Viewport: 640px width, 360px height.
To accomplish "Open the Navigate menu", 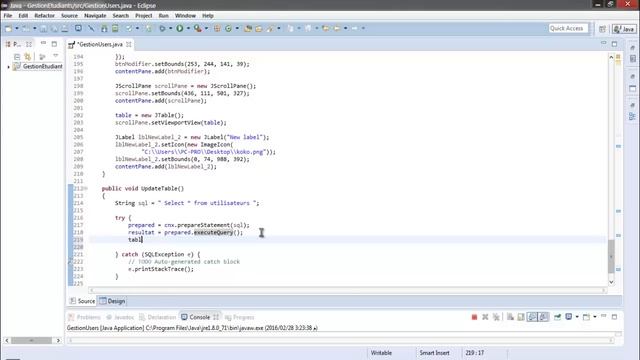I will [x=95, y=16].
